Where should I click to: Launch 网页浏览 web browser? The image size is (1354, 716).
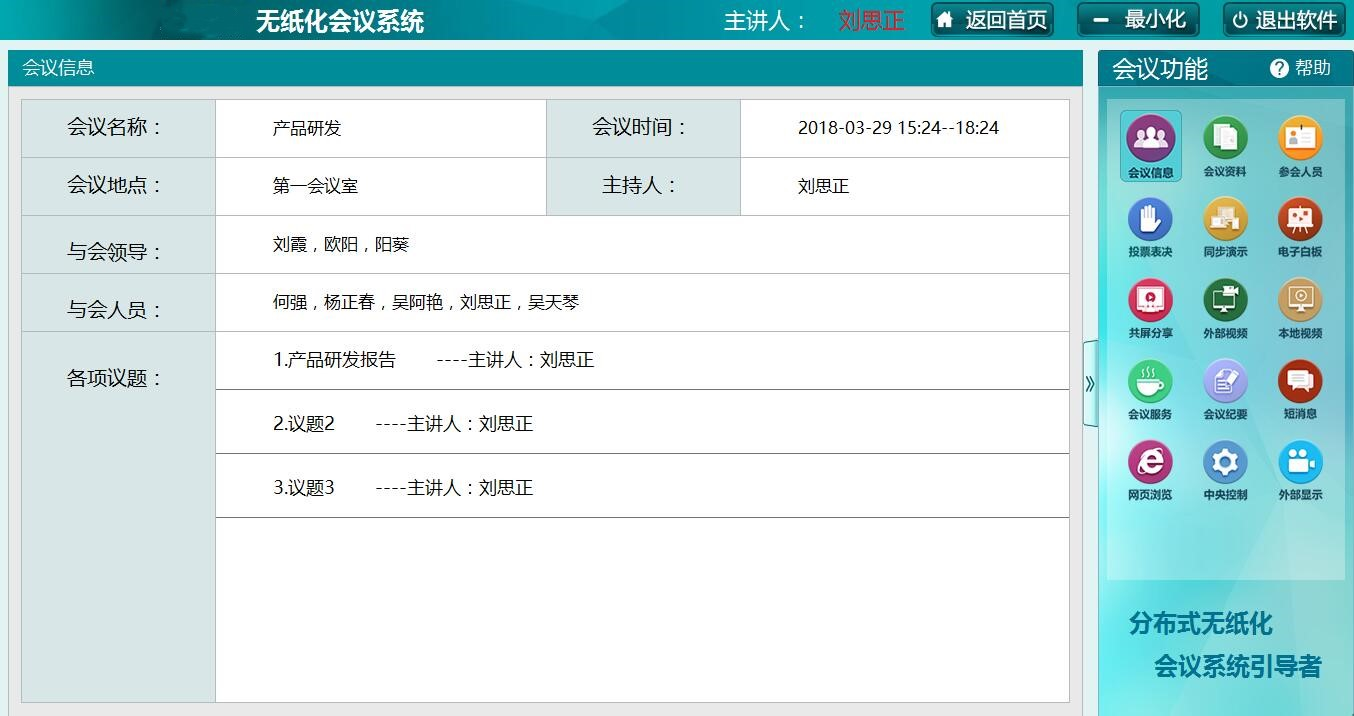1150,469
